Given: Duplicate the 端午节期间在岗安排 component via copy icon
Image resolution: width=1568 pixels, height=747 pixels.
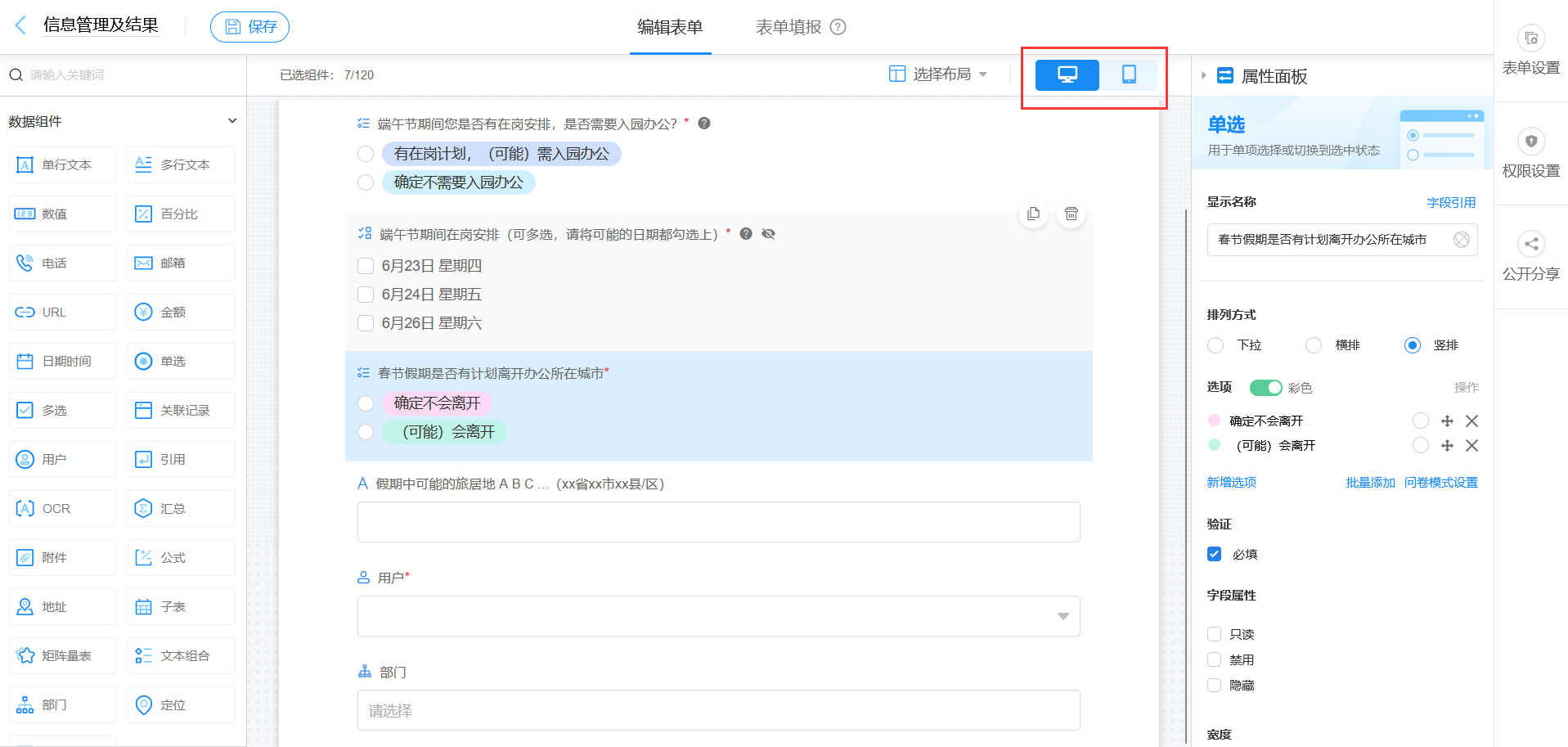Looking at the screenshot, I should 1033,214.
